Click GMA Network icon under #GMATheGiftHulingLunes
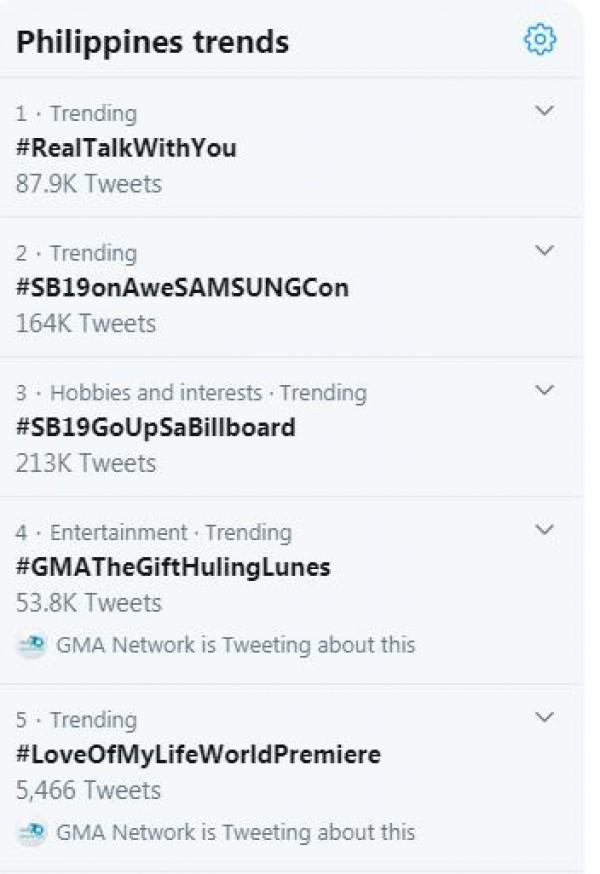600x874 pixels. pos(31,645)
